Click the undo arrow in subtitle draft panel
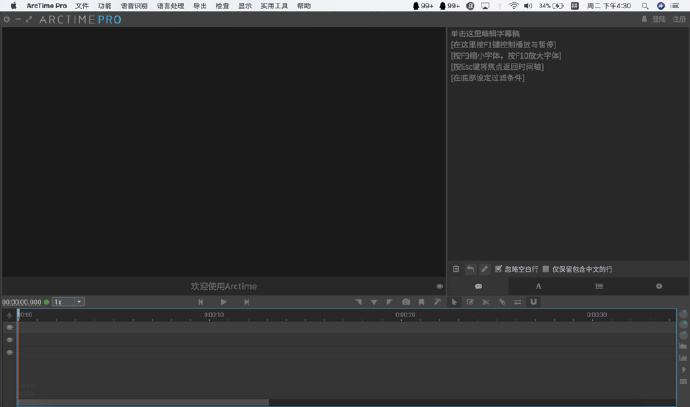Screen dimensions: 690x407 pos(470,269)
